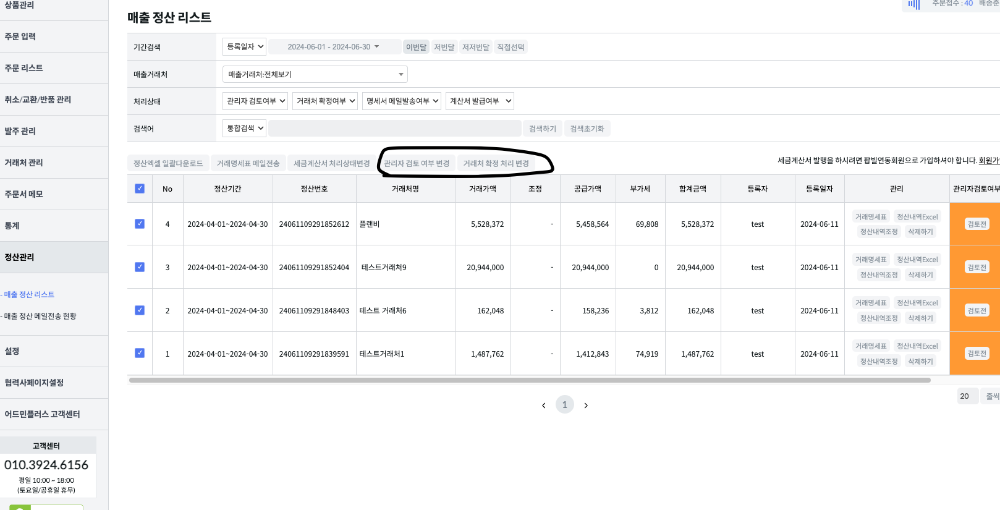Click the 정산기간 column header
The image size is (1000, 510).
pos(228,189)
